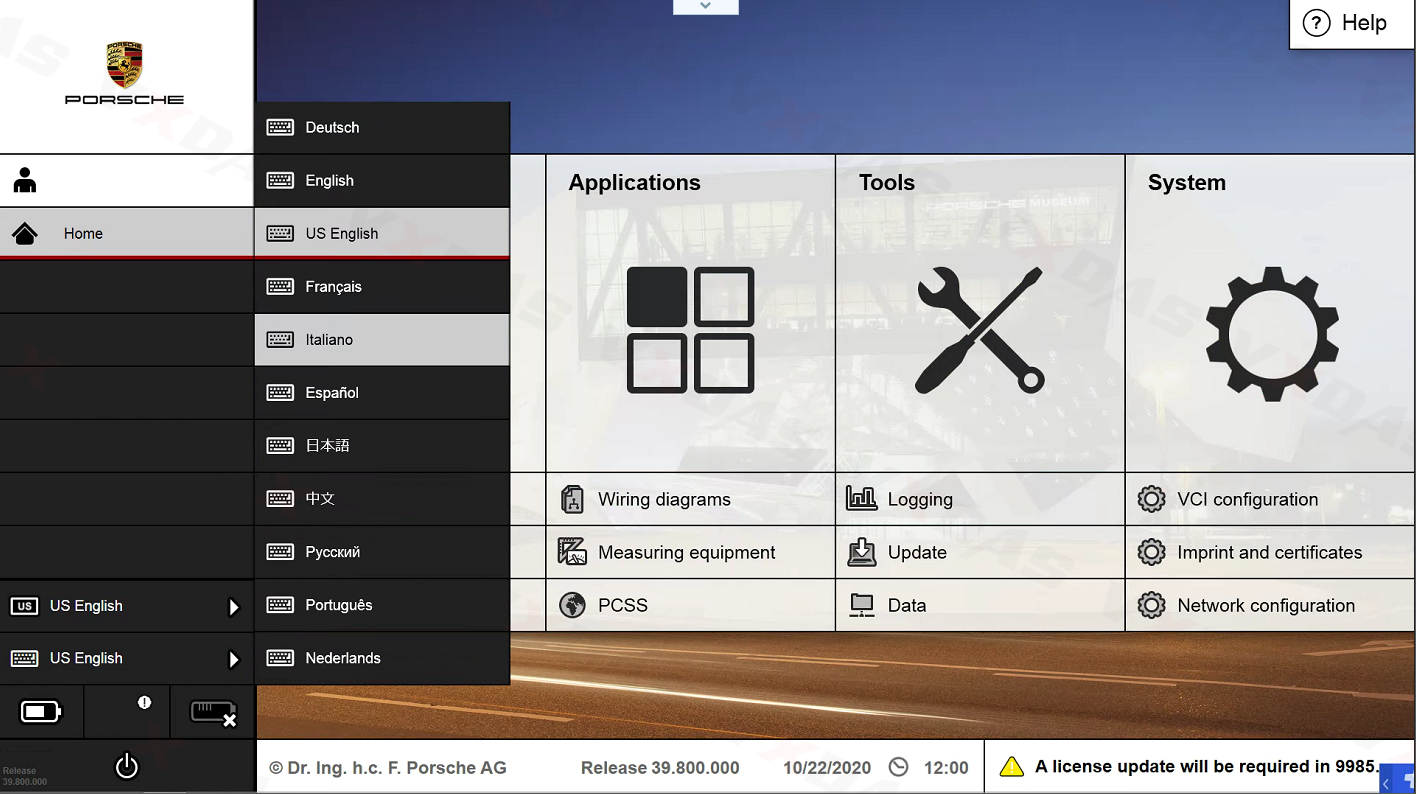
Task: Open the Data tool
Action: click(907, 605)
